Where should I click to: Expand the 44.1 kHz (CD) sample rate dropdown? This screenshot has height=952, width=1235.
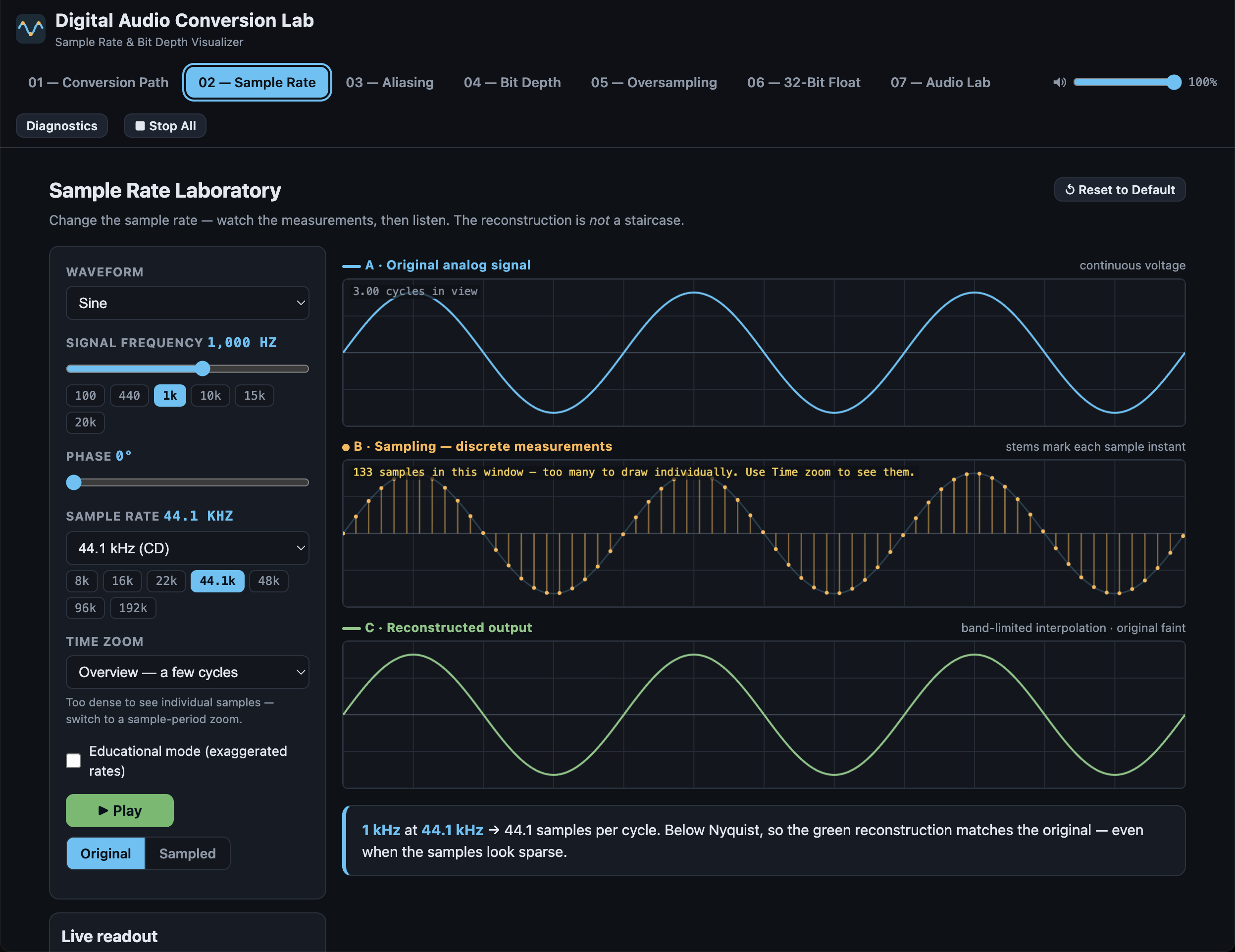tap(187, 547)
